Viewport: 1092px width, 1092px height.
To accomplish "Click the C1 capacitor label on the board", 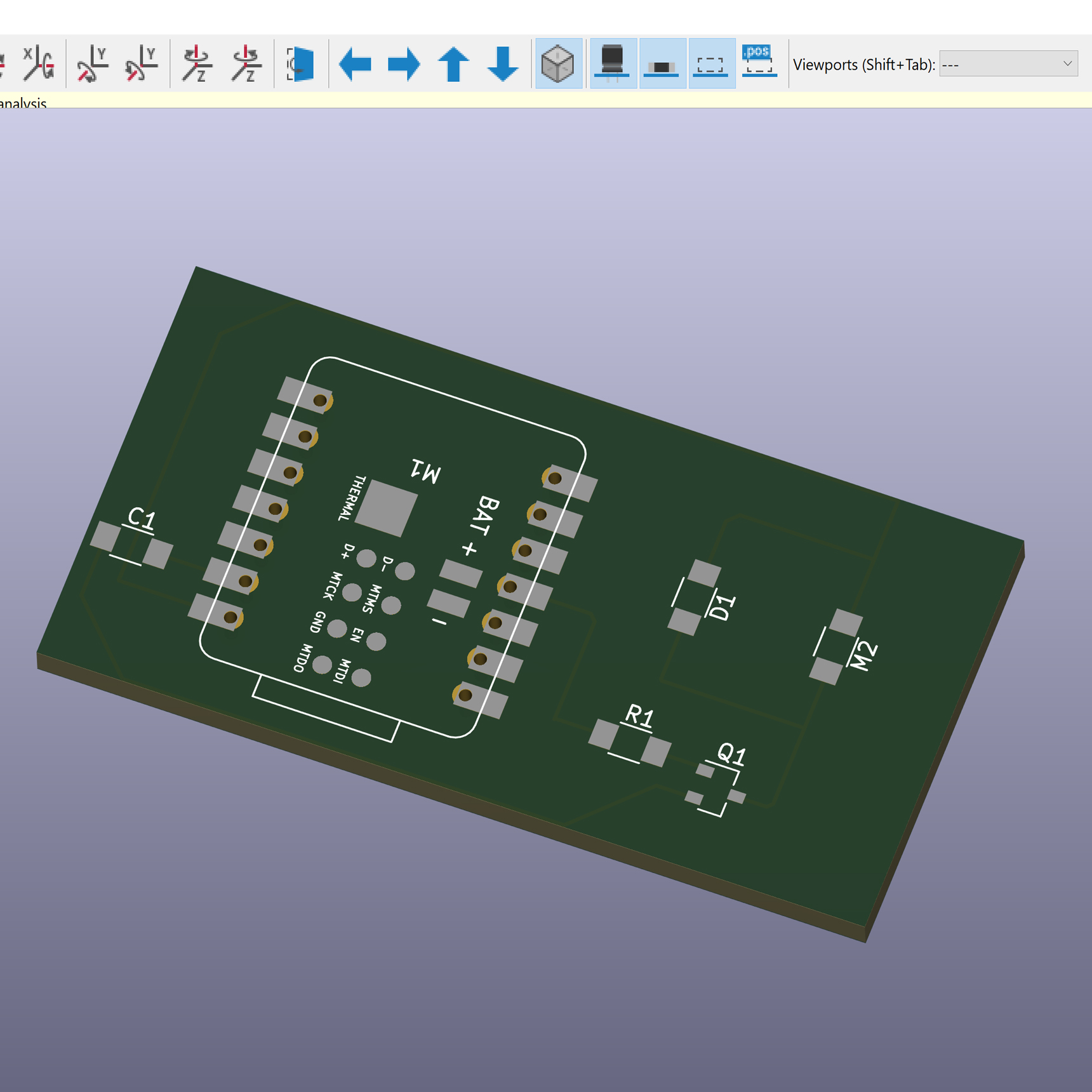I will click(x=141, y=519).
